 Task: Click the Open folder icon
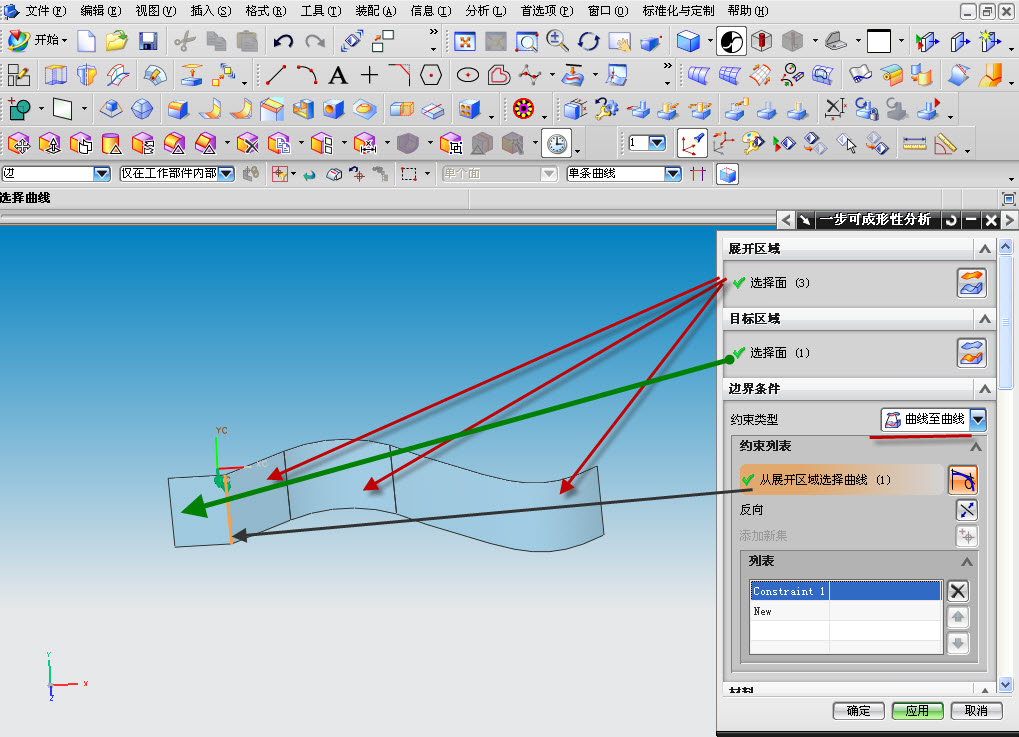click(117, 41)
